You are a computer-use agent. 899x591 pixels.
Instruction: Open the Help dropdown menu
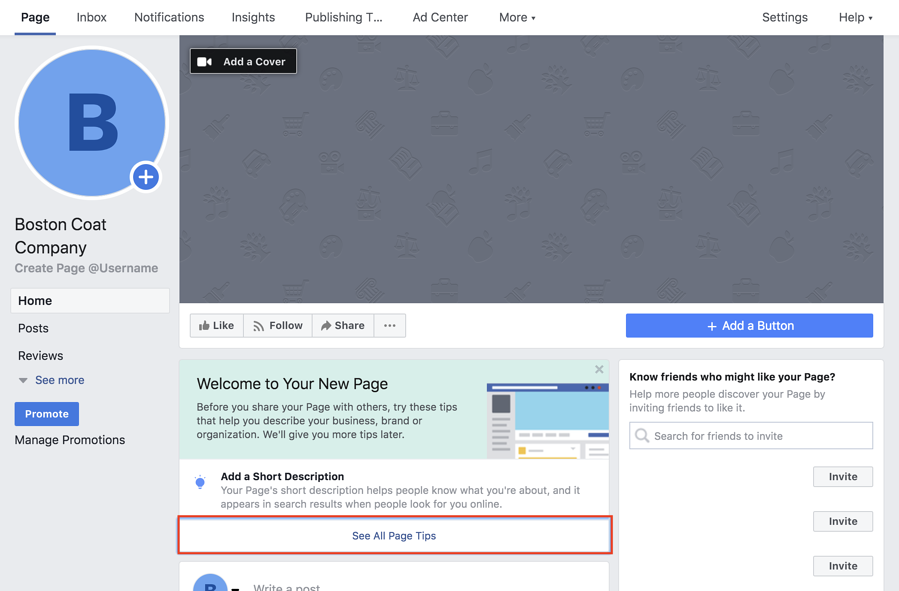[855, 17]
